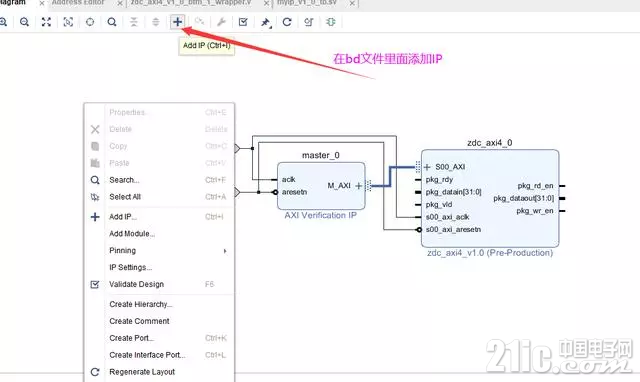Click the Search magnifier toolbar icon
The width and height of the screenshot is (640, 382).
click(112, 22)
